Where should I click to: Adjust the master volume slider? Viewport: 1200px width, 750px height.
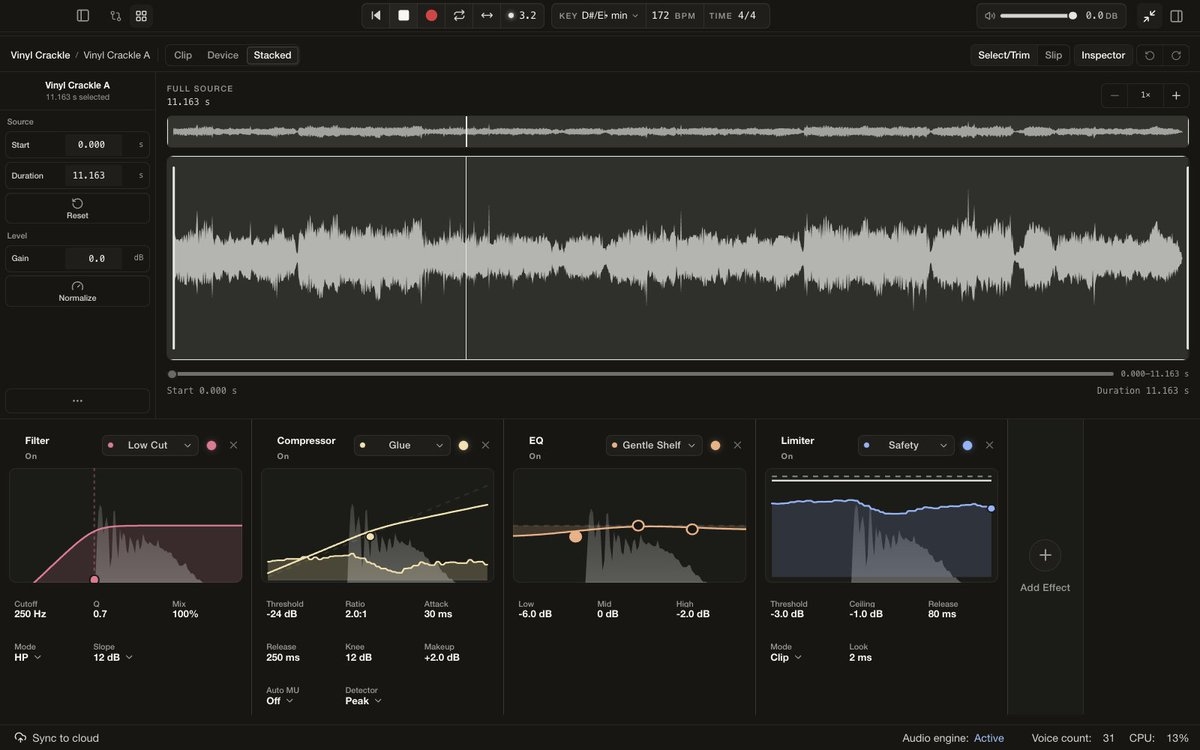[x=1038, y=16]
